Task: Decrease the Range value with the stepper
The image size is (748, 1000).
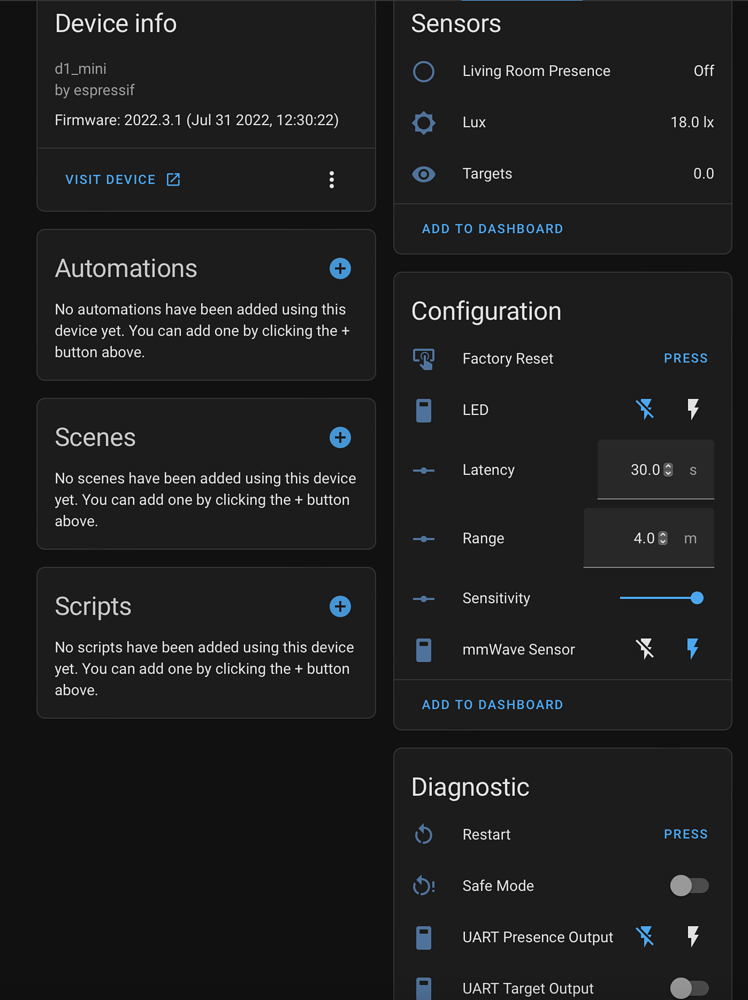Action: pyautogui.click(x=662, y=542)
